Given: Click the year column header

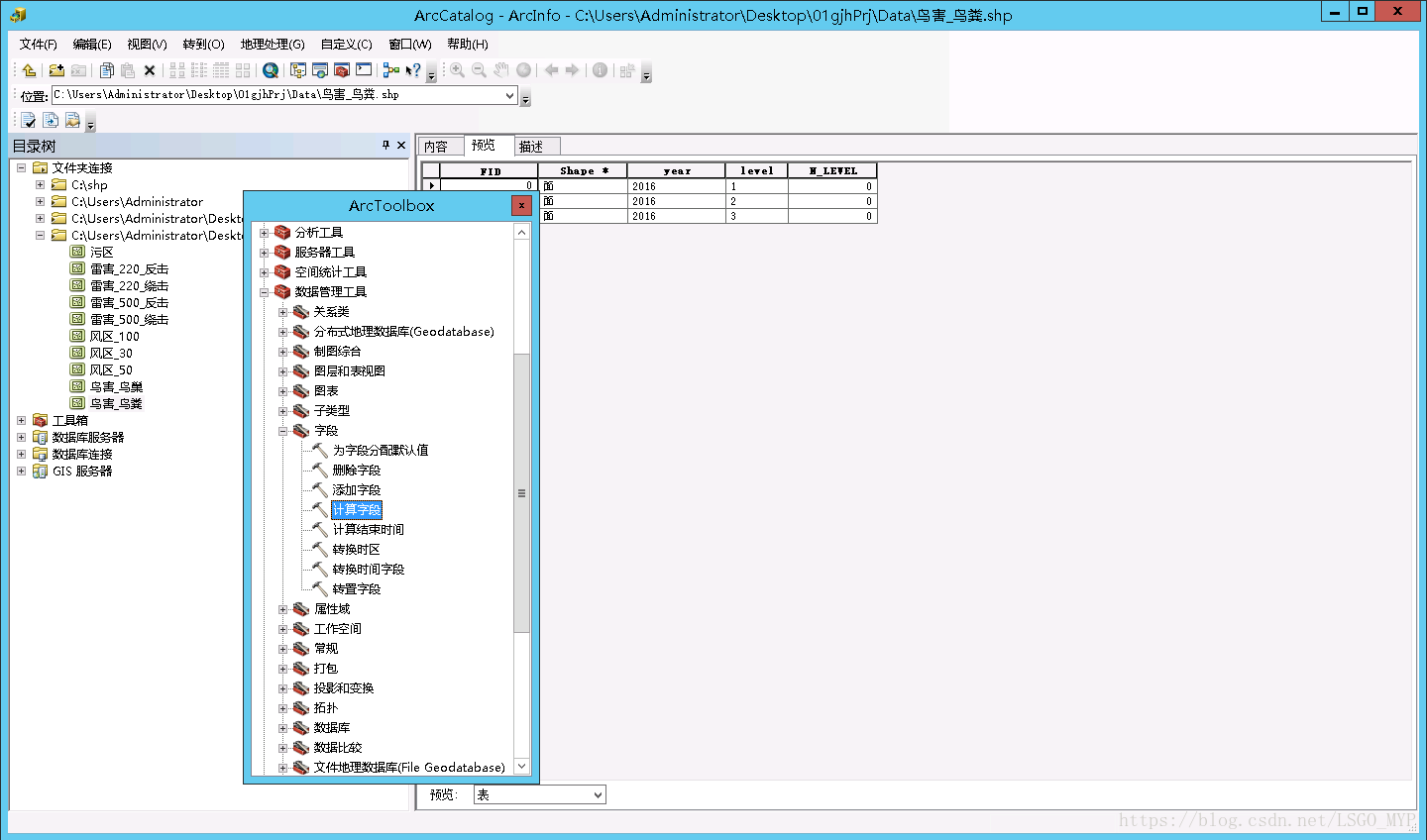Looking at the screenshot, I should pos(677,170).
